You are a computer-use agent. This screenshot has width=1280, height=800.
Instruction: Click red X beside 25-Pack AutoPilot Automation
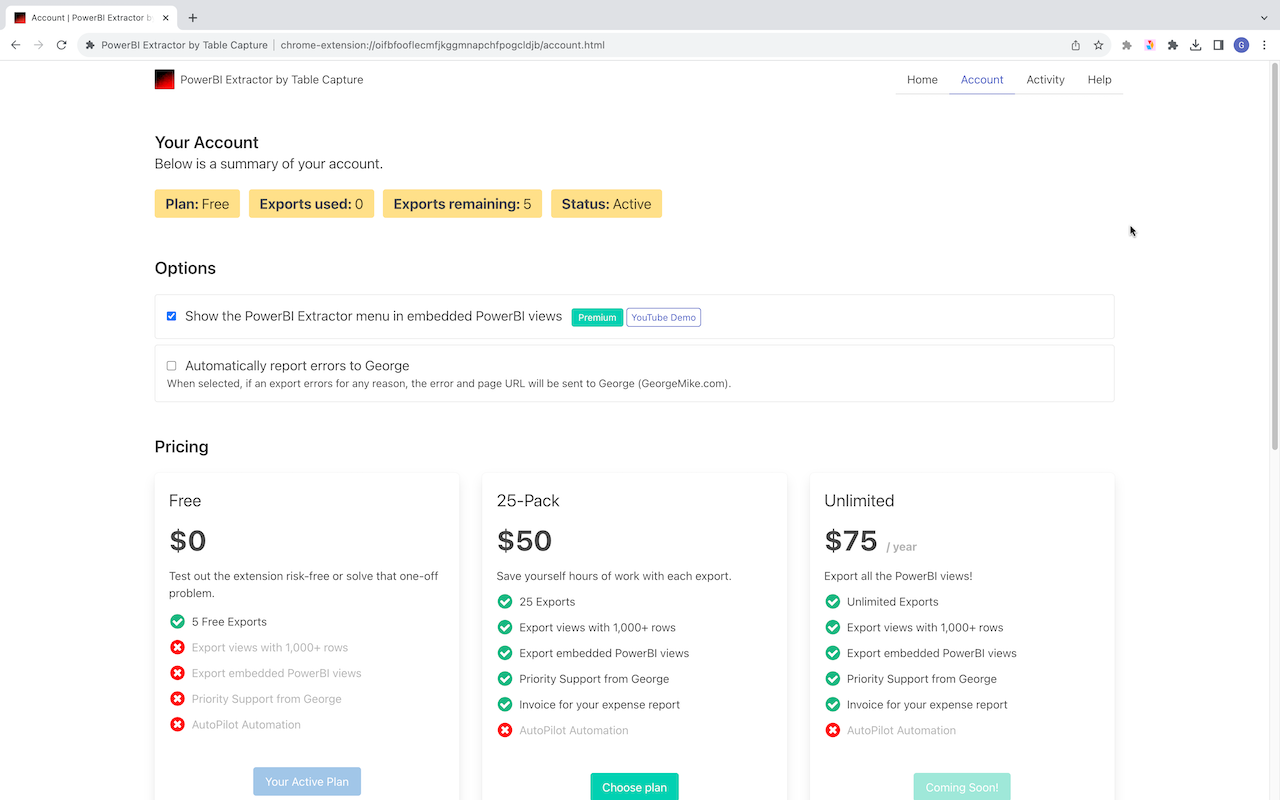[505, 730]
